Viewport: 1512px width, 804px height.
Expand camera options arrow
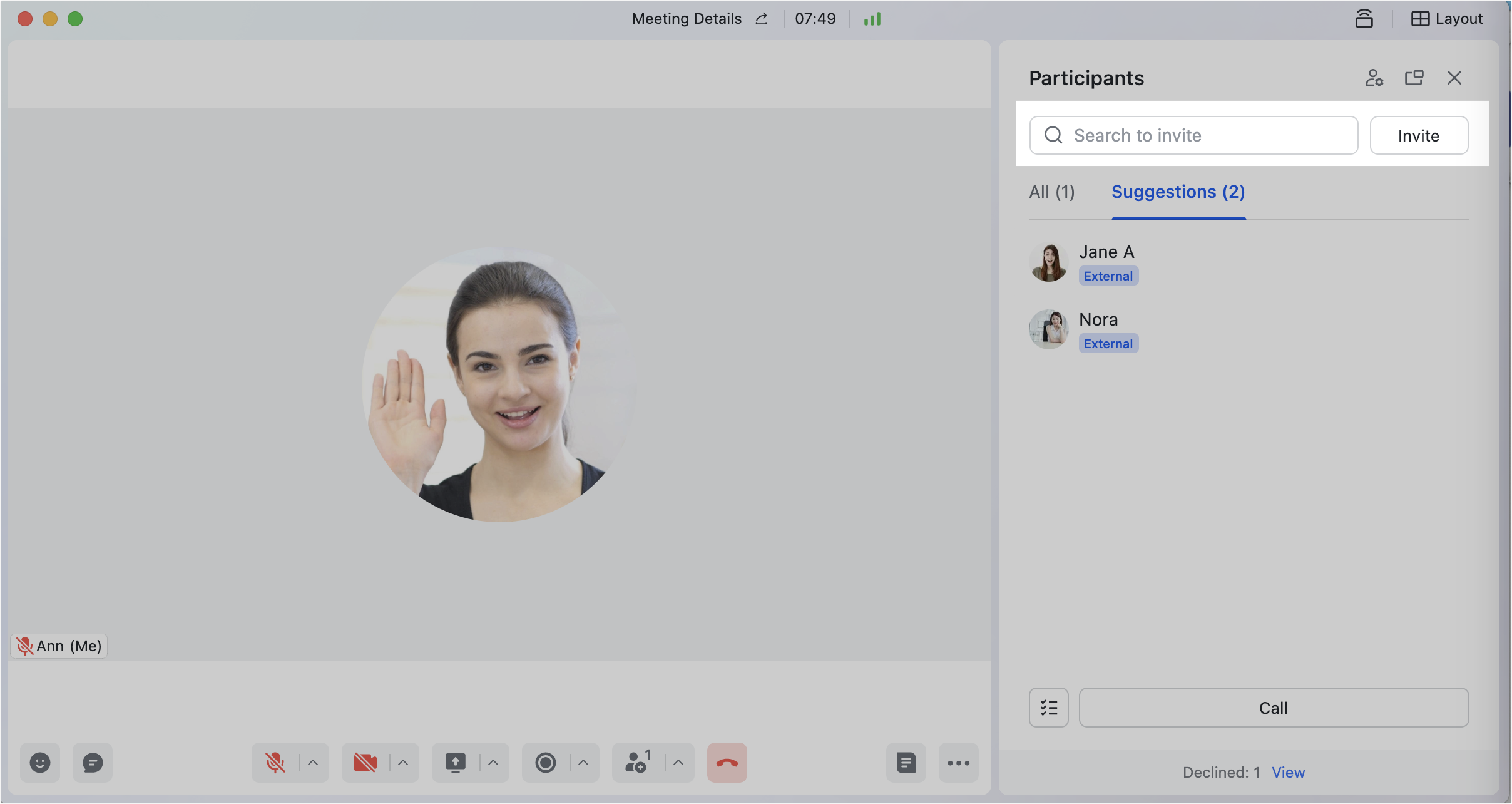pos(404,763)
